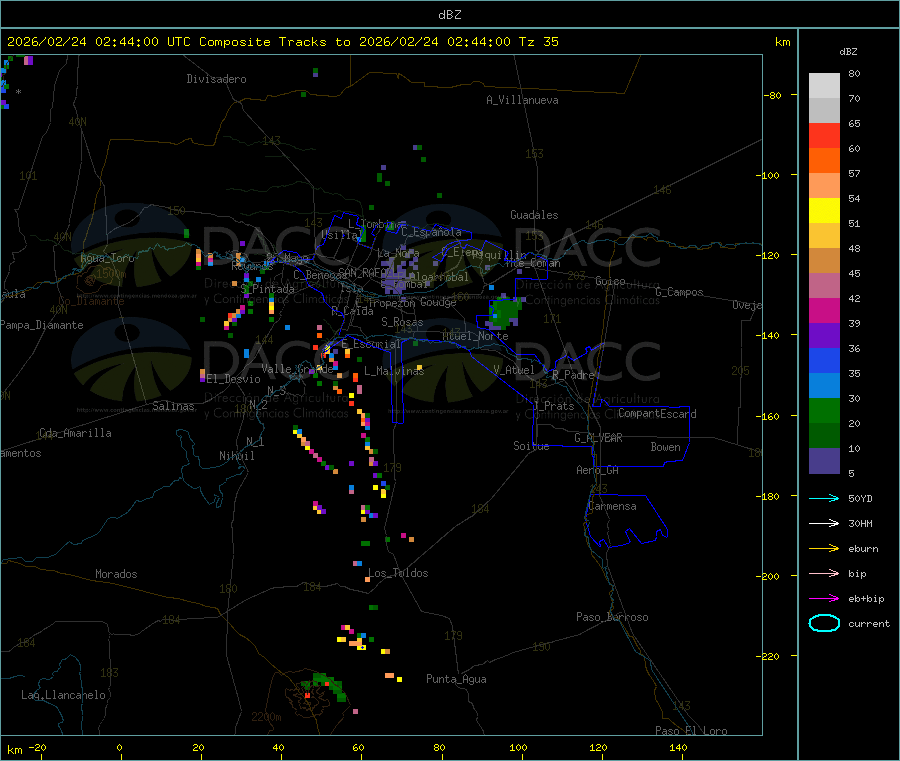Click the Guadales place label
900x761 pixels.
pyautogui.click(x=534, y=215)
